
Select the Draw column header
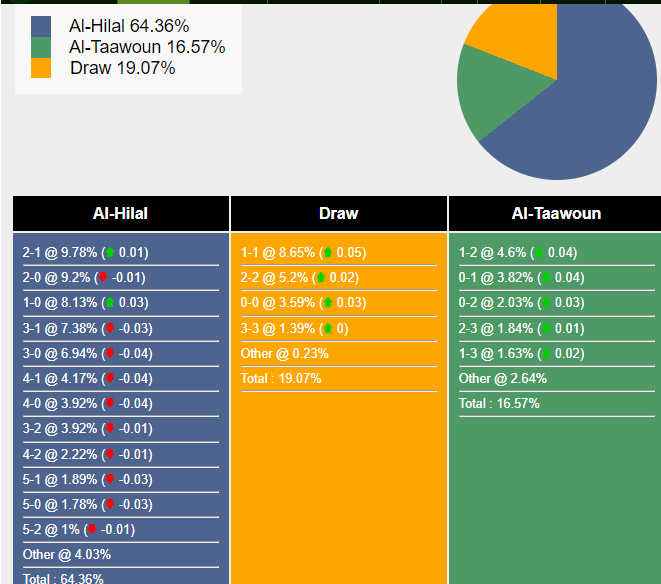tap(339, 213)
